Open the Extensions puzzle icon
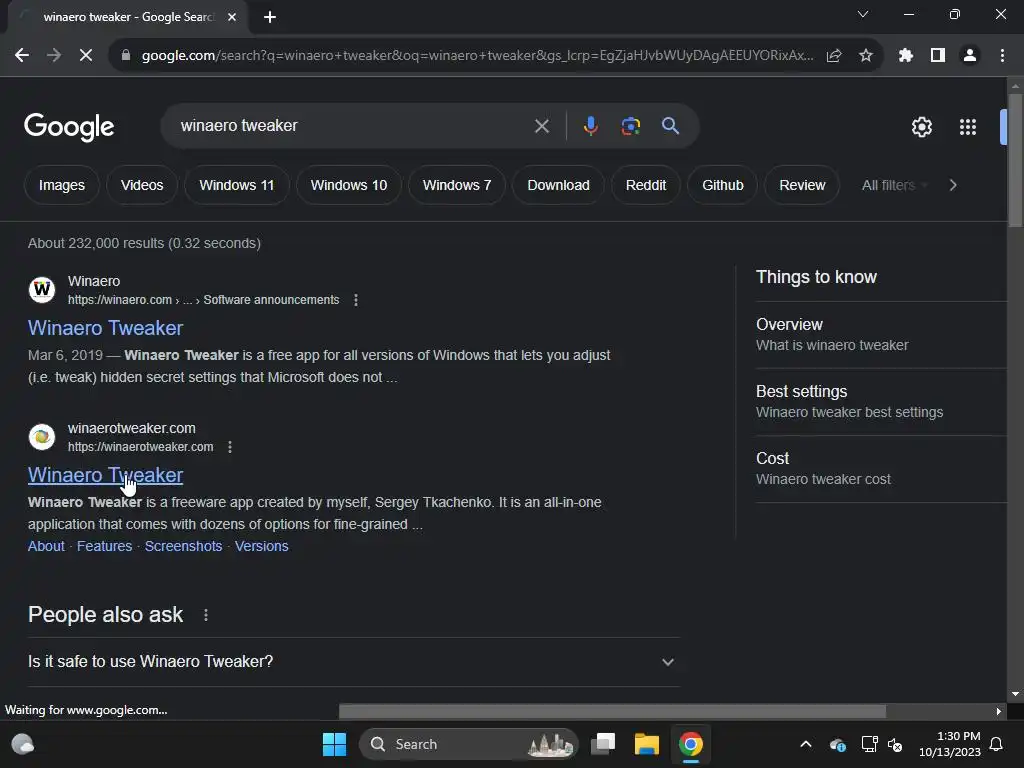Screen dimensions: 1024x768 click(906, 56)
